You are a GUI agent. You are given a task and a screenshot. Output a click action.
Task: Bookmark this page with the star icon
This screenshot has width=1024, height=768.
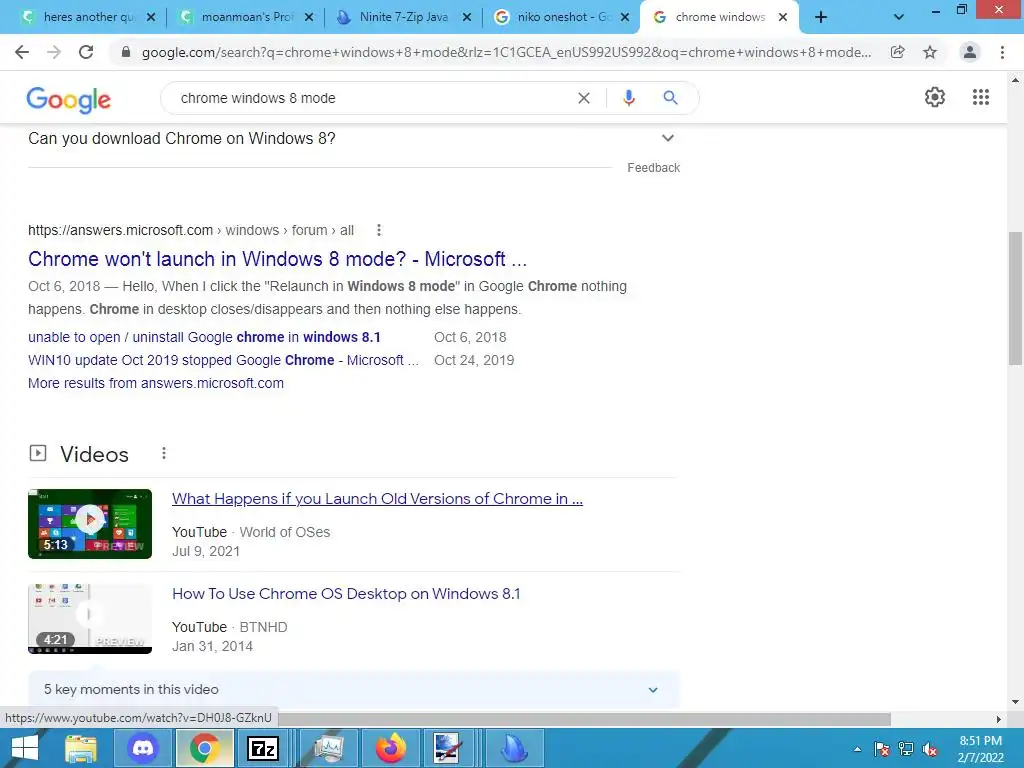930,52
